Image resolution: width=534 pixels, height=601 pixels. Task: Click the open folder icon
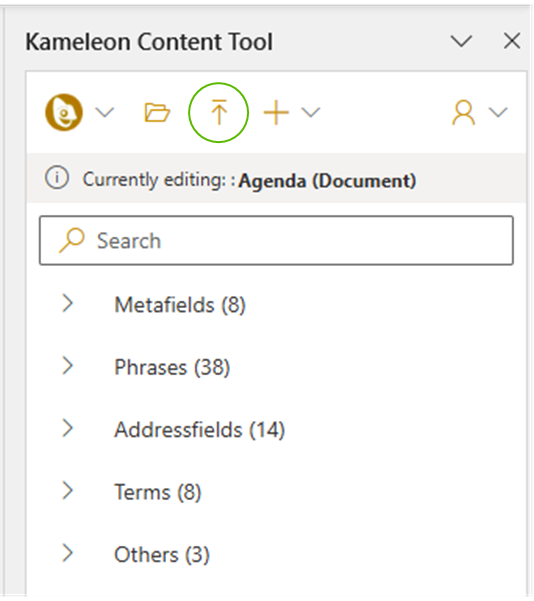(157, 113)
